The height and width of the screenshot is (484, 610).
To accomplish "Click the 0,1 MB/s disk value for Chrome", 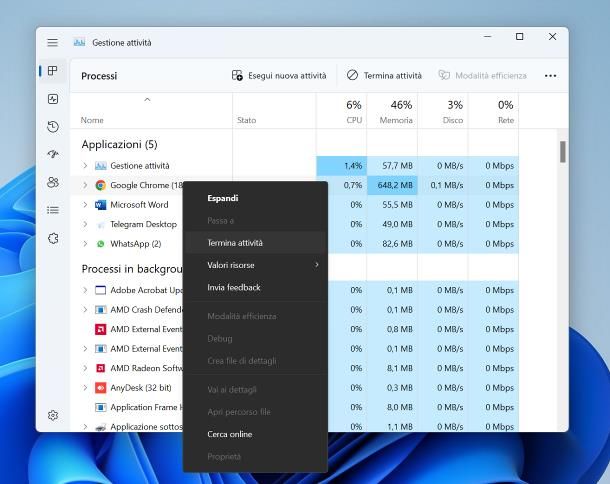I will 443,185.
